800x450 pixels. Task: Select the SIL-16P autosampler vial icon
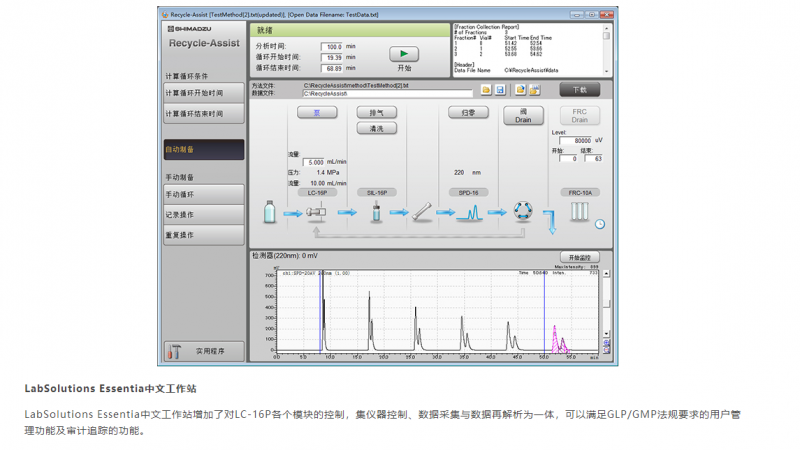(x=376, y=211)
